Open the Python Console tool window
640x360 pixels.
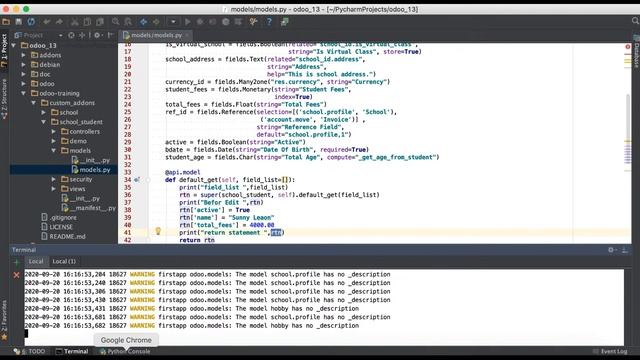click(125, 351)
